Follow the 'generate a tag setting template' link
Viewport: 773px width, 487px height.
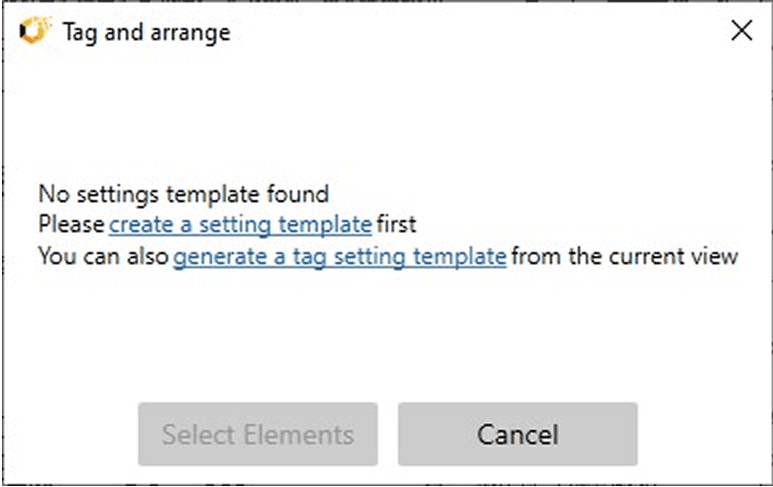pyautogui.click(x=339, y=257)
